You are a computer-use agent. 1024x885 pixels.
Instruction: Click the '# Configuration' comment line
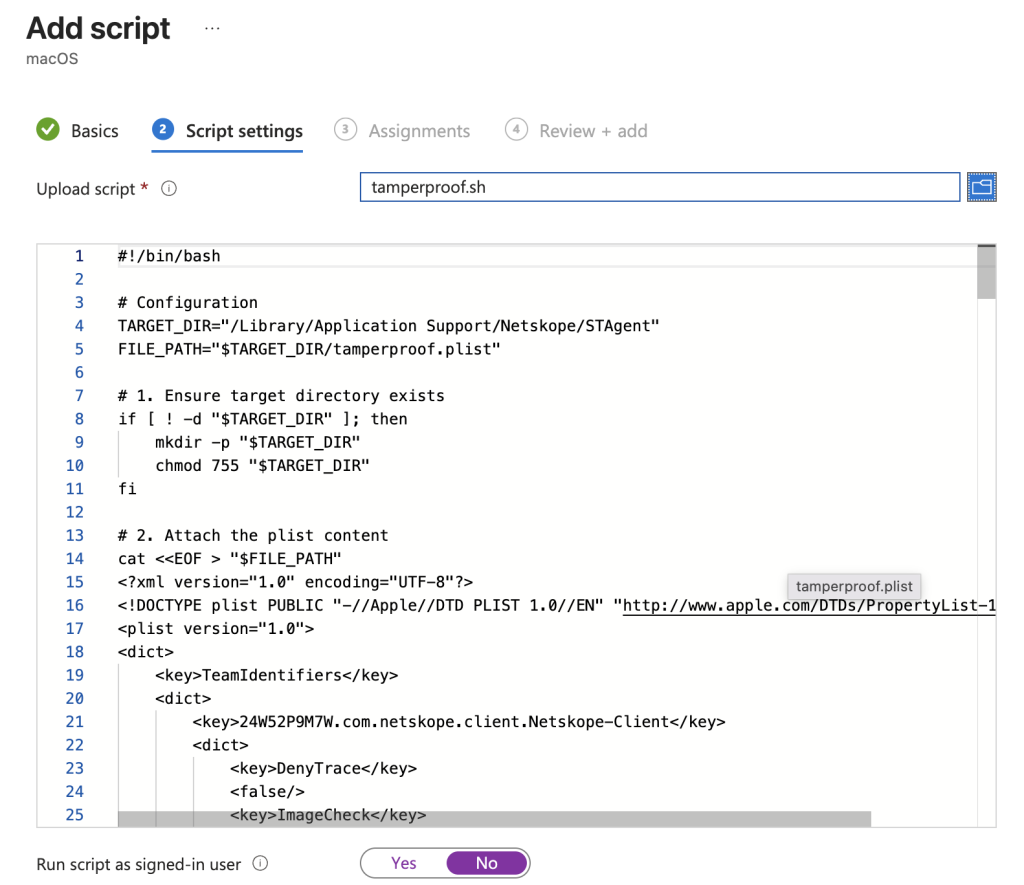click(x=187, y=302)
